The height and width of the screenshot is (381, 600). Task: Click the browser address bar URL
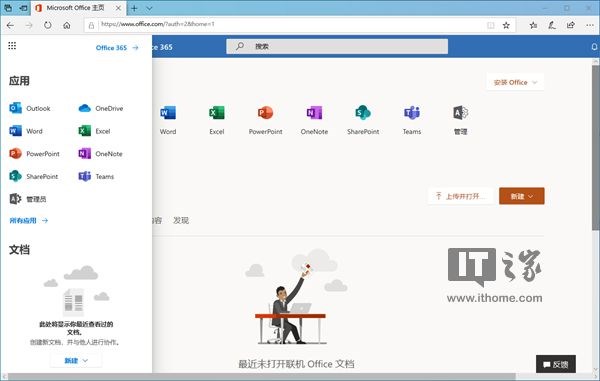[158, 24]
